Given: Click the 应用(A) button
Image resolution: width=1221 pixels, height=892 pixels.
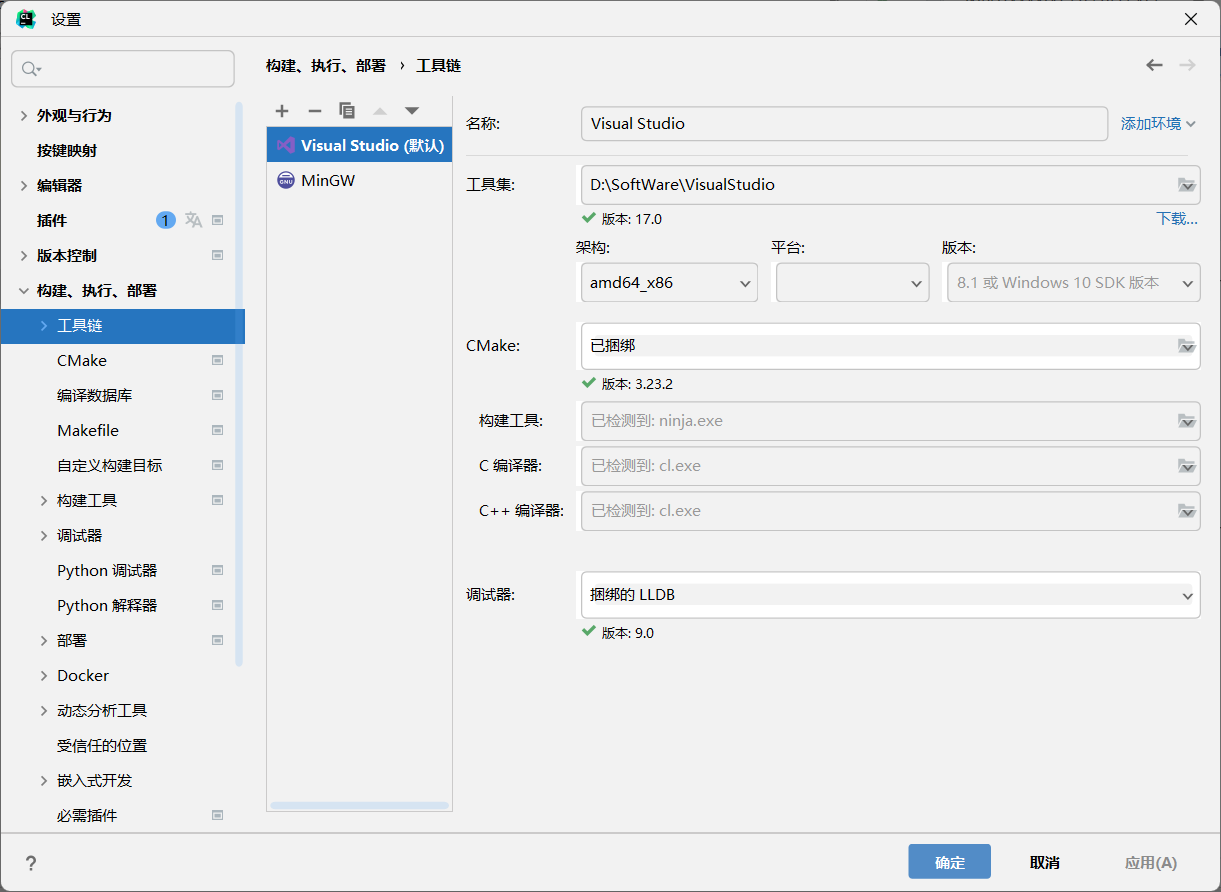Looking at the screenshot, I should point(1150,862).
